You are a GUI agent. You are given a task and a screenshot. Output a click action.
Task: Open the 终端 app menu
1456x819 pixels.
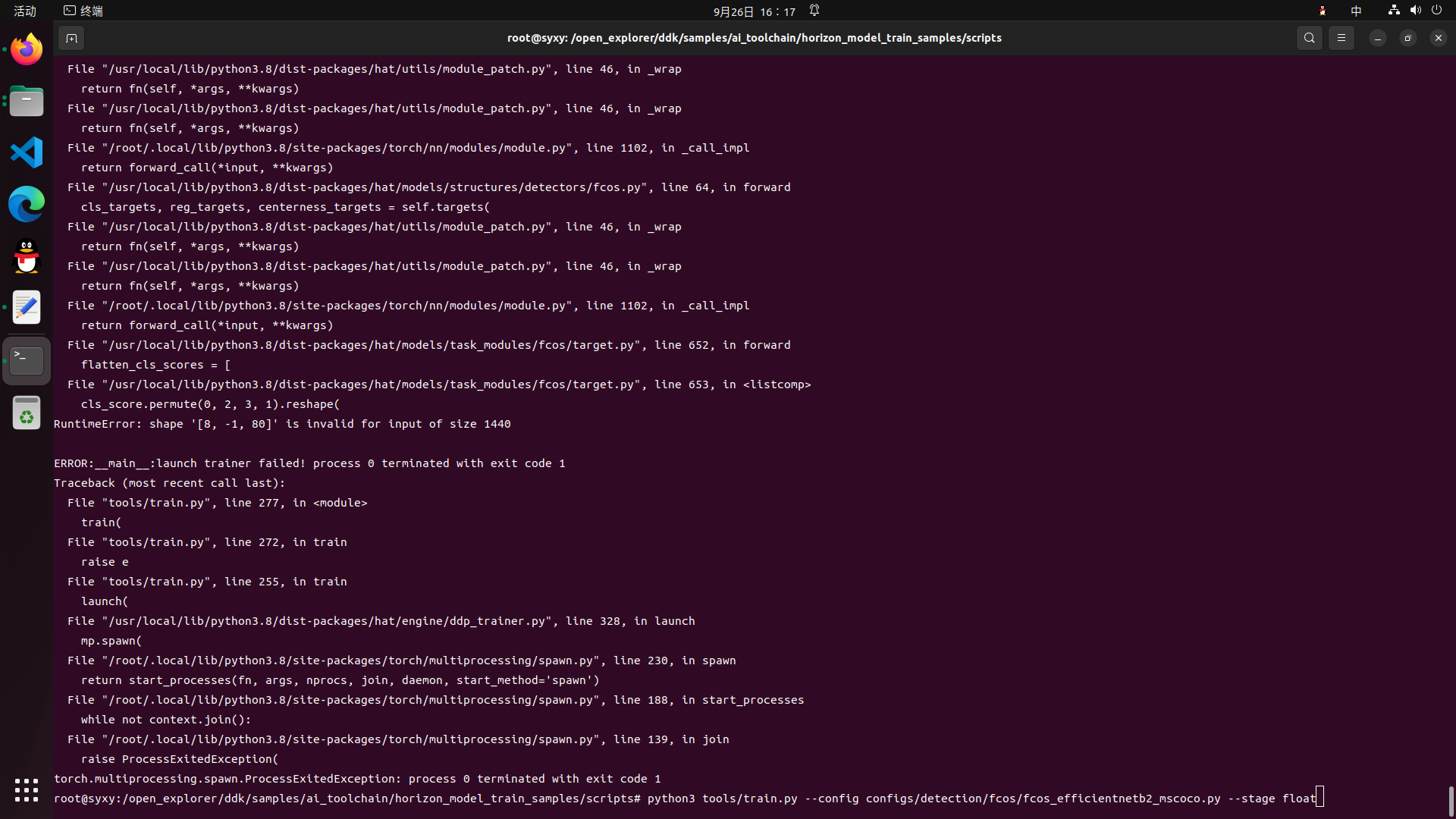(x=83, y=11)
